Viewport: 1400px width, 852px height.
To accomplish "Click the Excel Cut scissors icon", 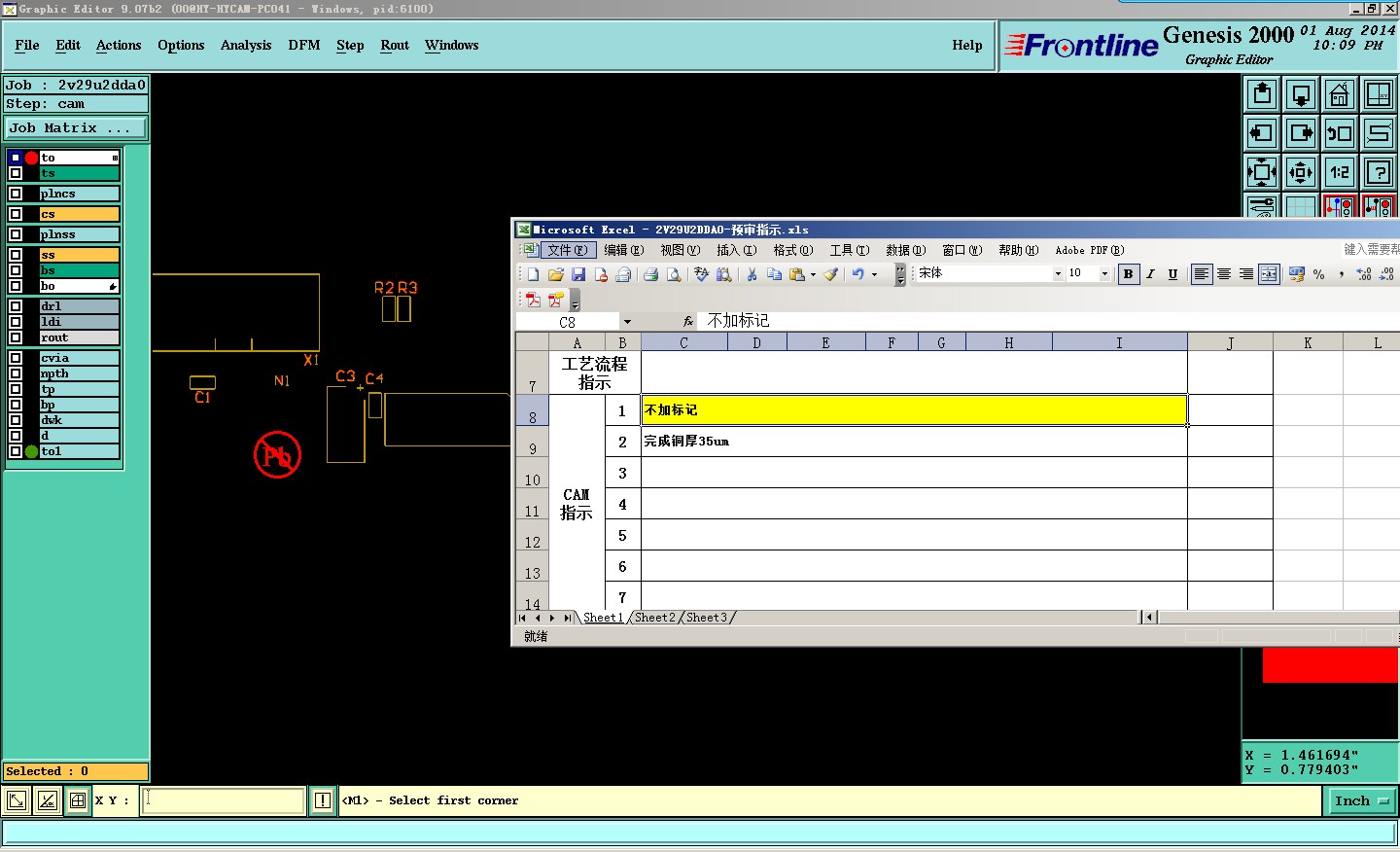I will click(752, 274).
